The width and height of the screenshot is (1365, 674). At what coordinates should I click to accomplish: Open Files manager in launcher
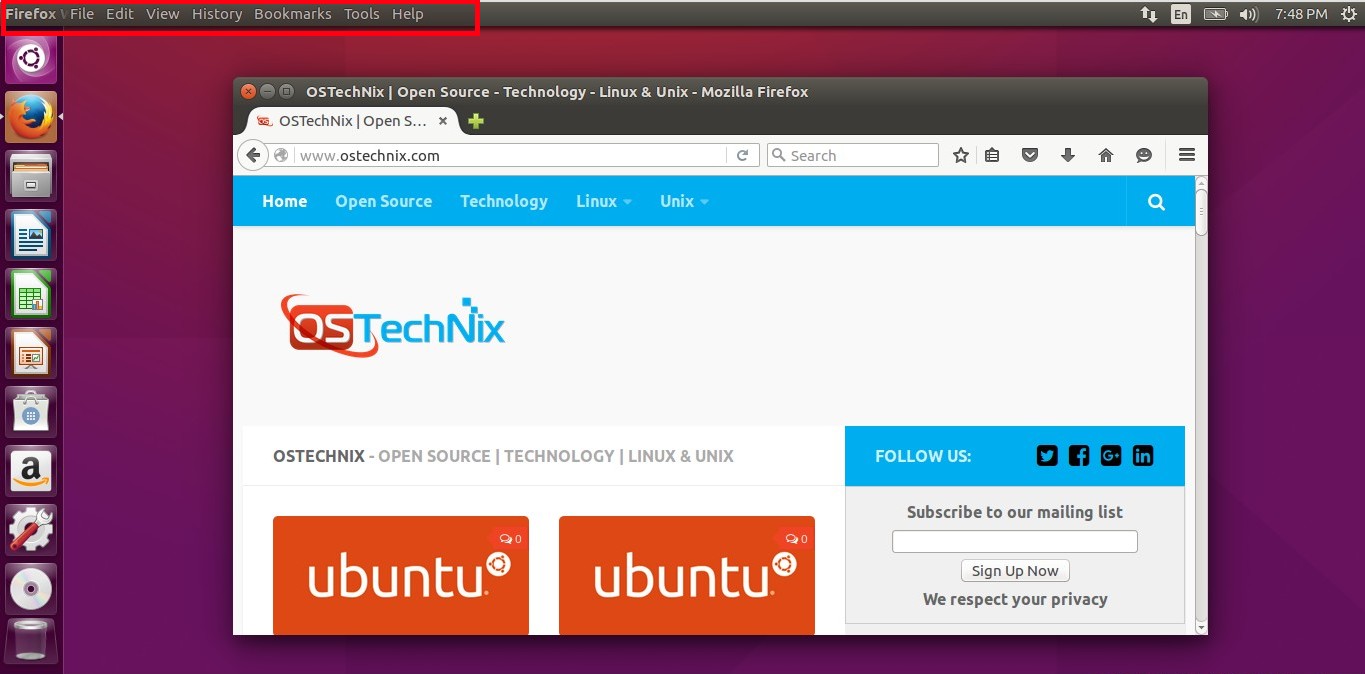pos(31,176)
